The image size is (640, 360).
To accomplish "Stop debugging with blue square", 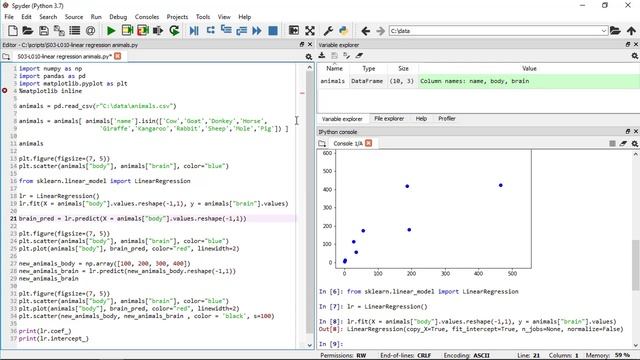I will (x=273, y=31).
